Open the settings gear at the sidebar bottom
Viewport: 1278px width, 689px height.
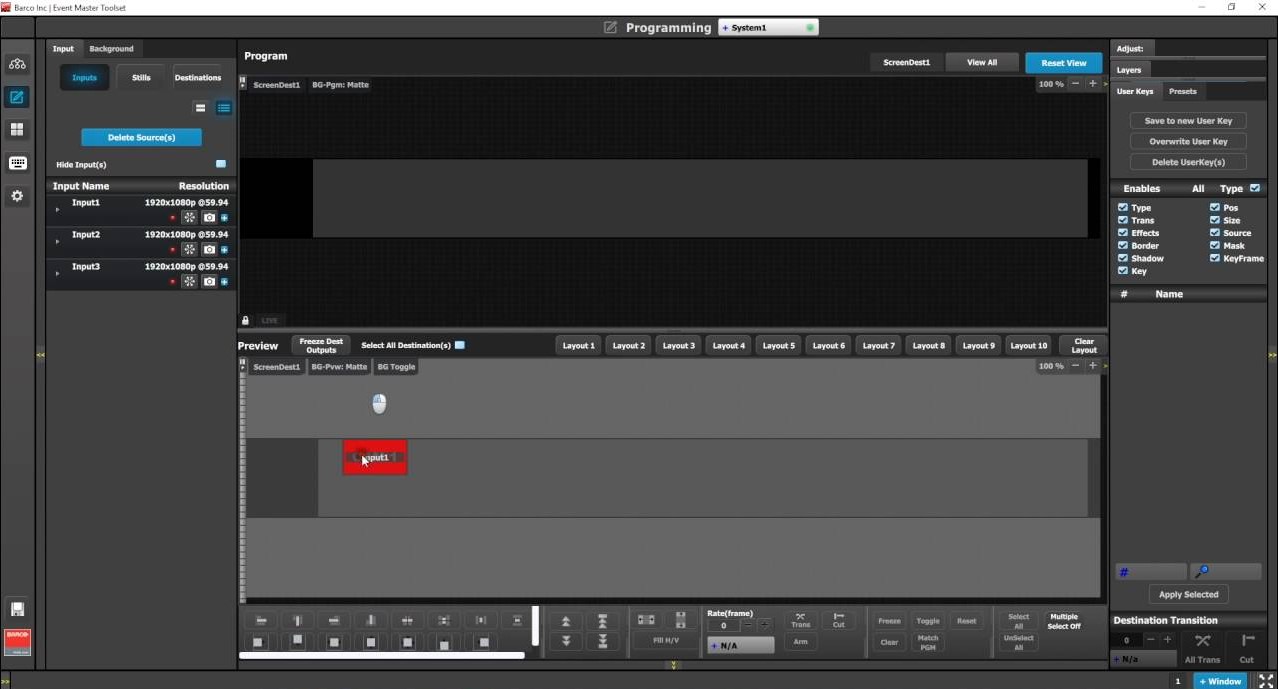coord(17,196)
